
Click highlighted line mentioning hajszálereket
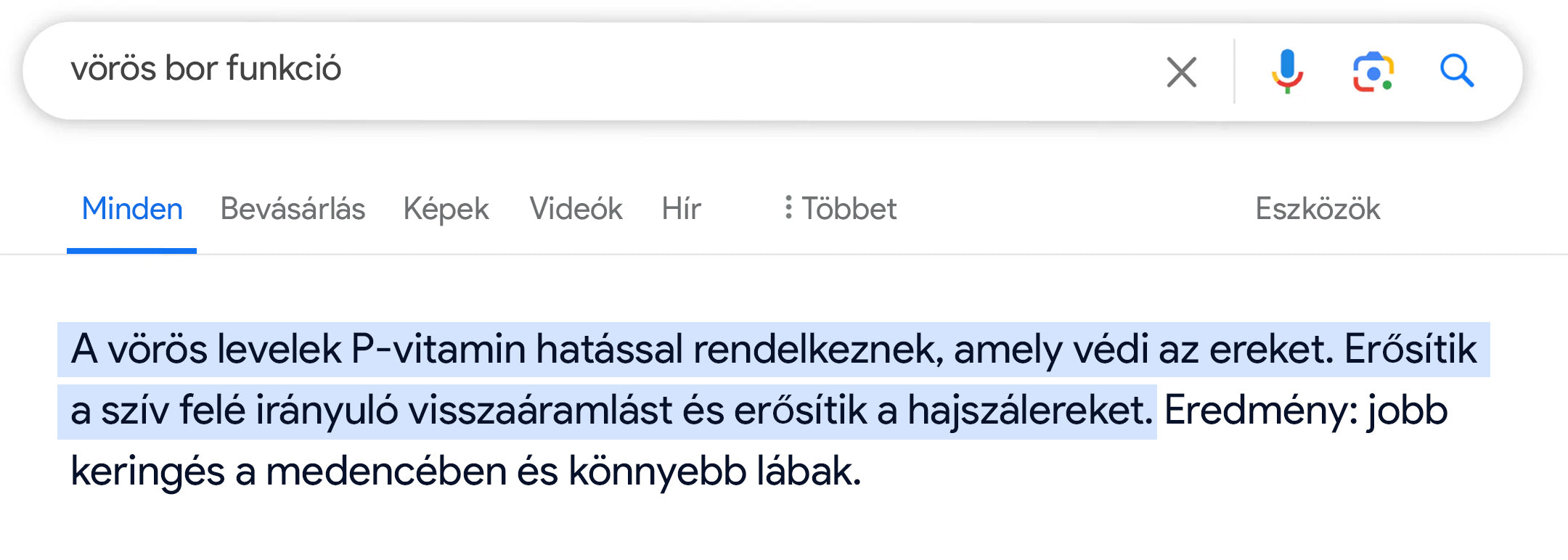tap(607, 411)
